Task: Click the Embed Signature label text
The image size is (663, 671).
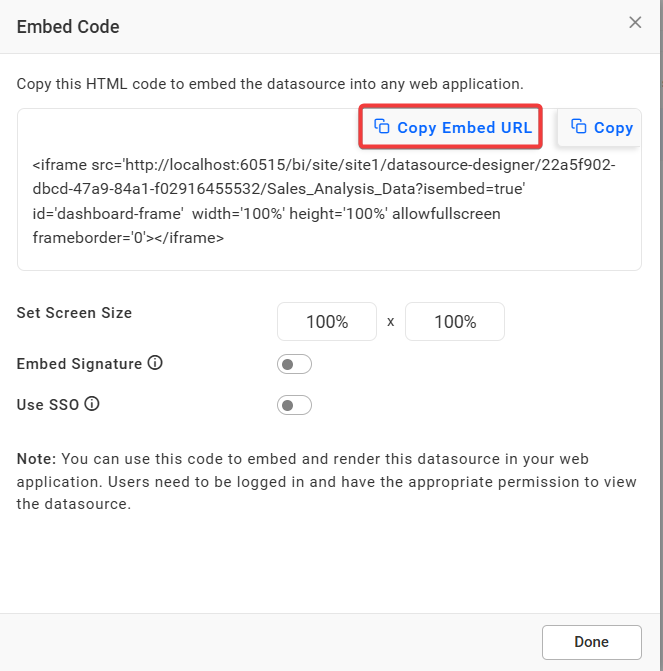Action: tap(79, 364)
